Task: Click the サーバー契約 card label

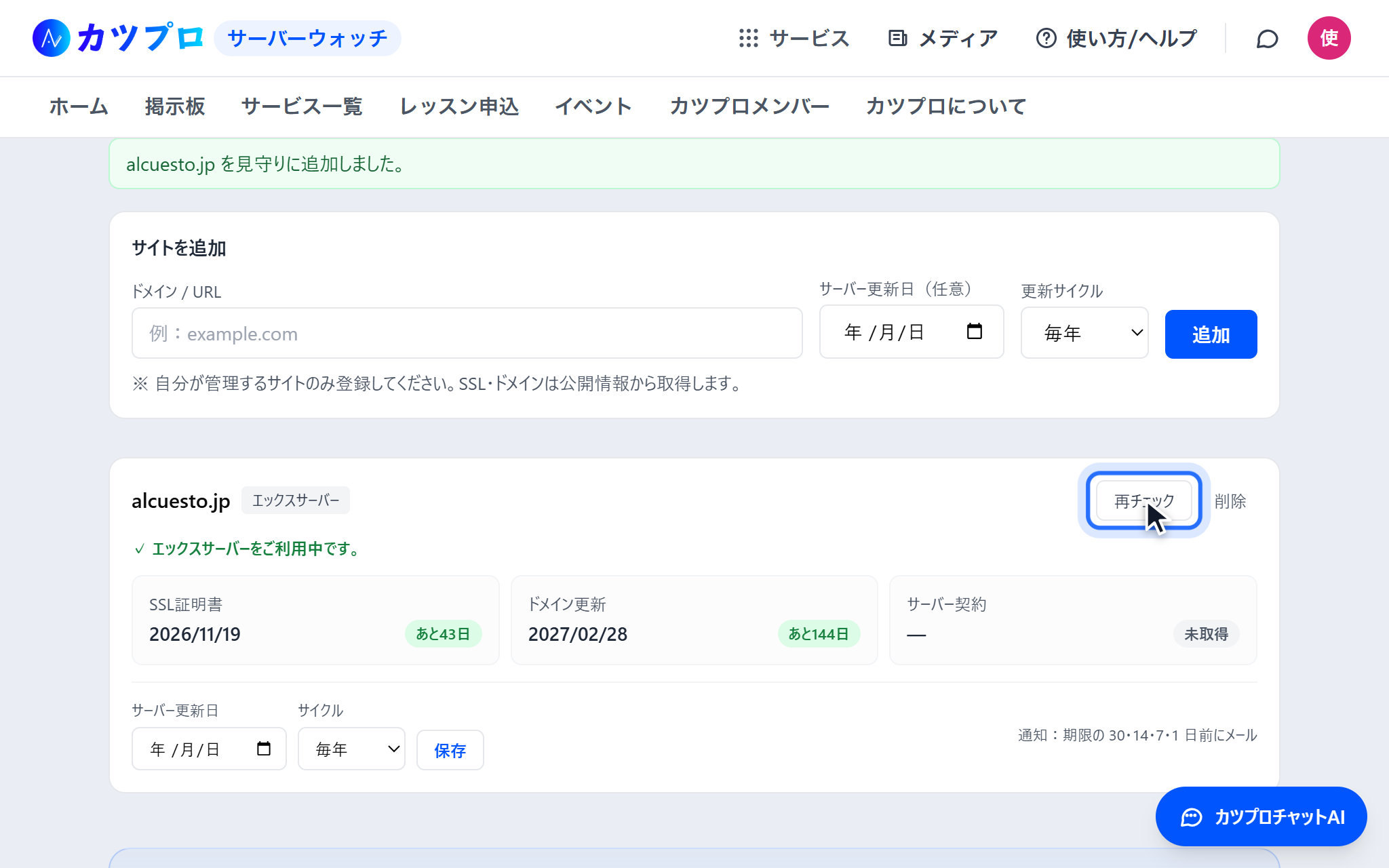Action: coord(947,604)
